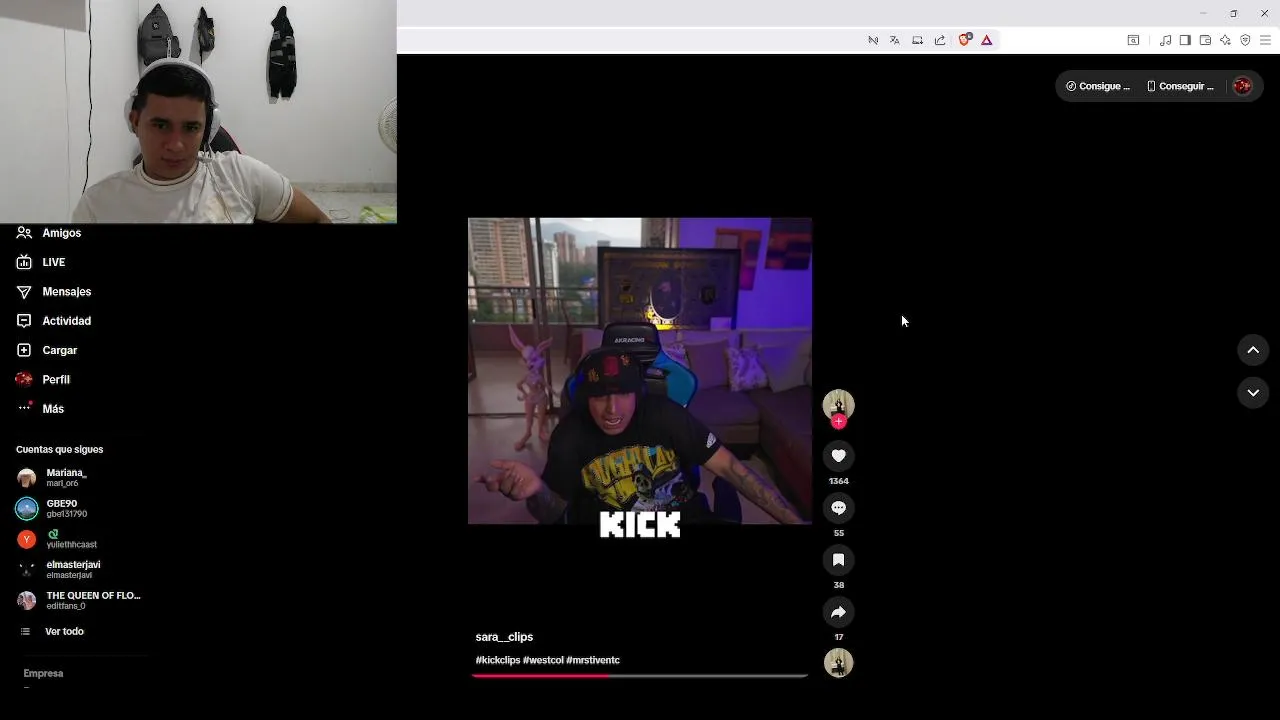Share the video with arrow icon
The image size is (1280, 720).
click(838, 612)
